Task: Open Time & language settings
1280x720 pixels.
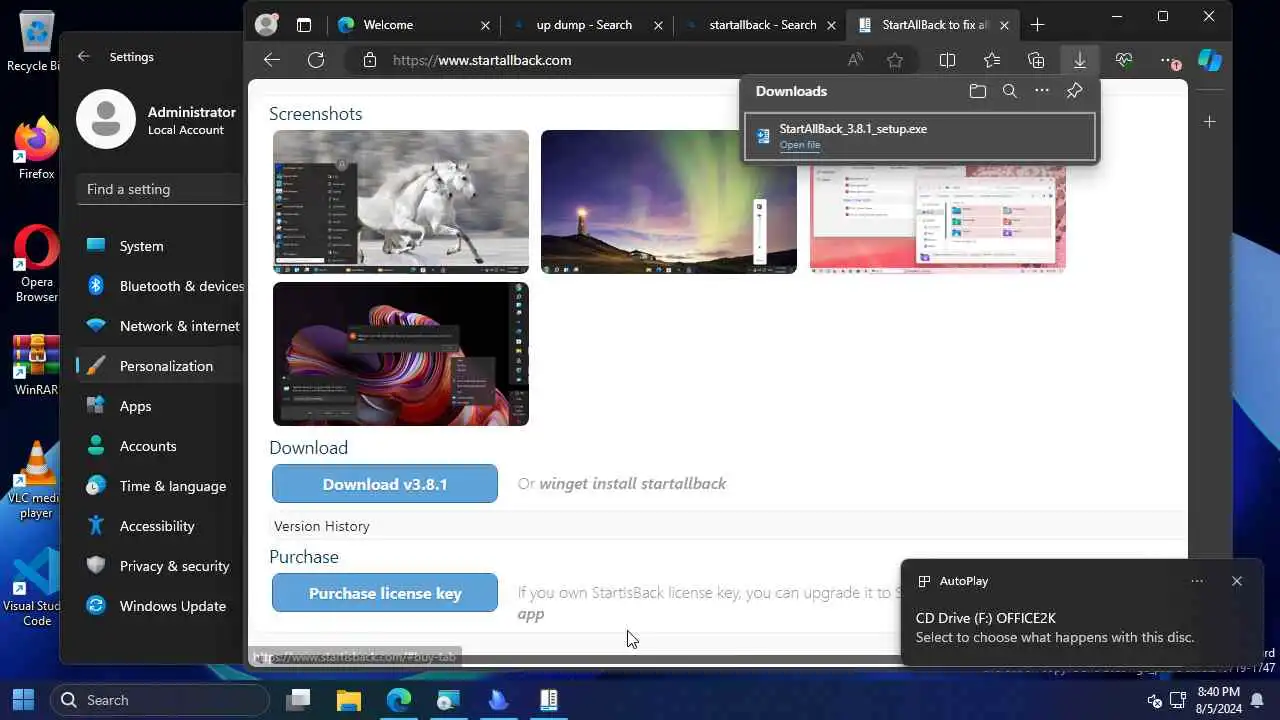Action: (x=160, y=486)
